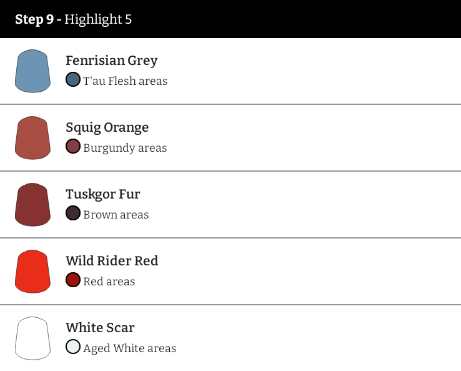Open the White Scar paint name
461x371 pixels.
[100, 328]
